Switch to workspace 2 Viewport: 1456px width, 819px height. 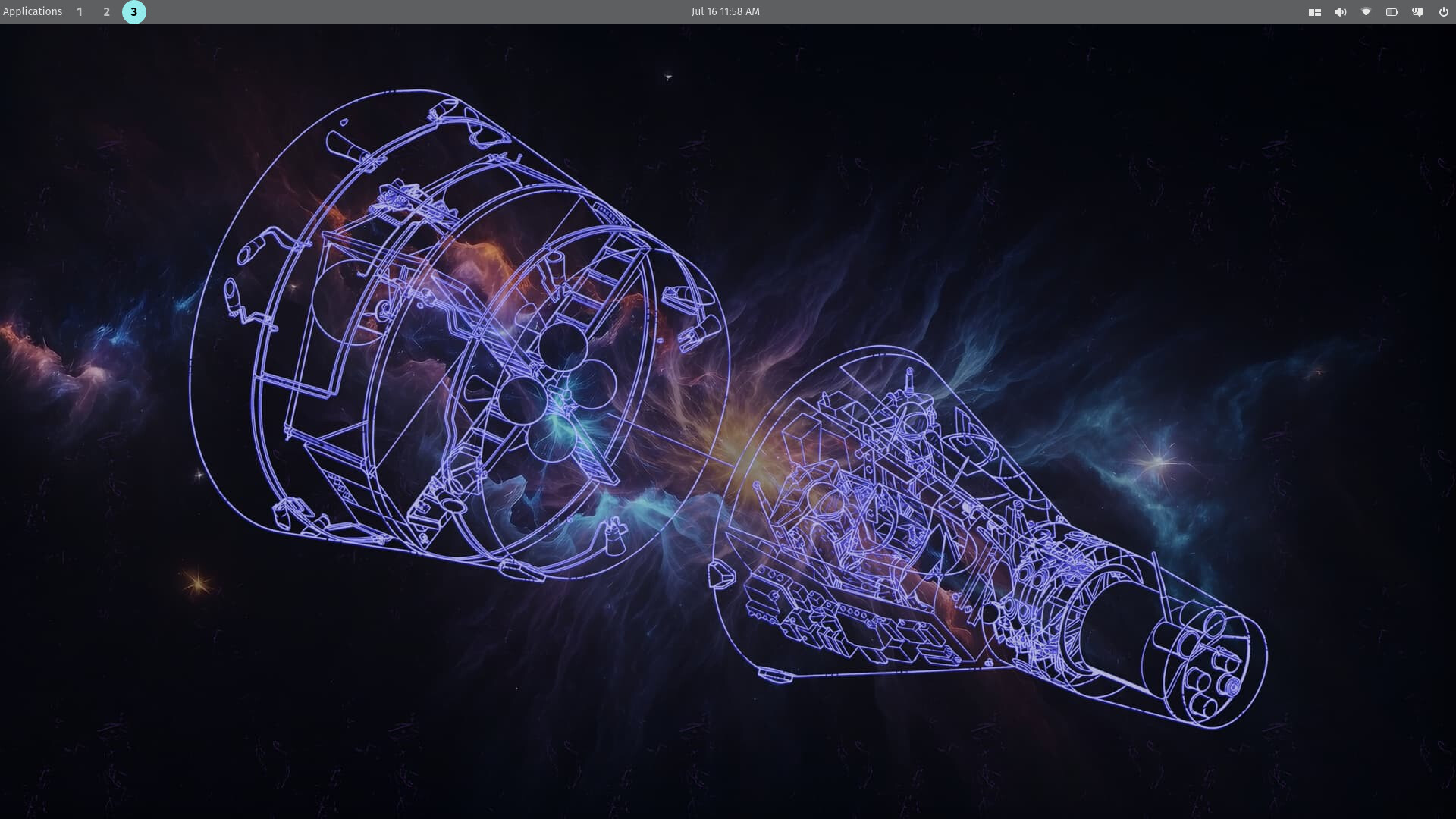(107, 12)
